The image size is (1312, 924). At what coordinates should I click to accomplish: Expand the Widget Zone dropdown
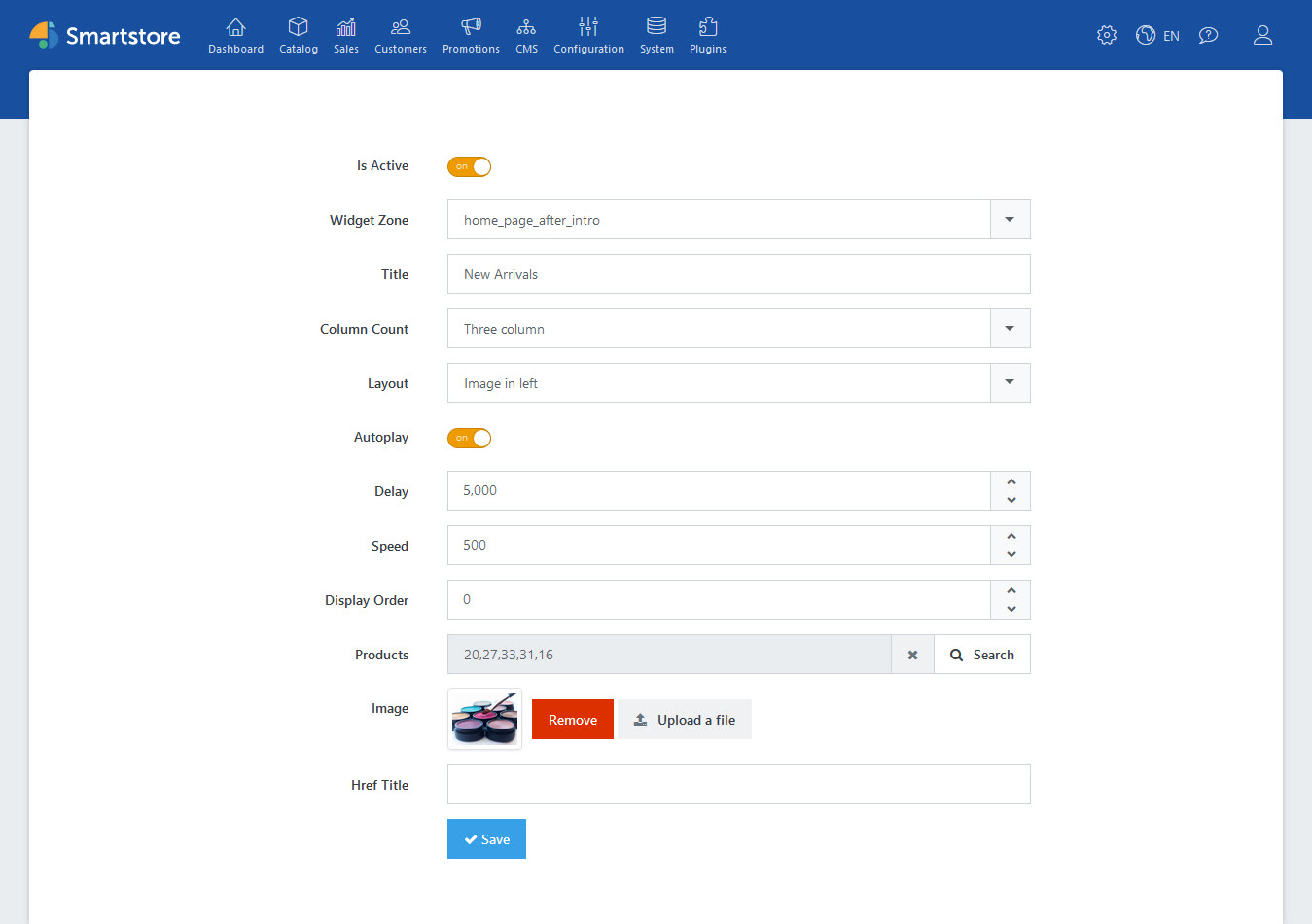pos(1010,220)
